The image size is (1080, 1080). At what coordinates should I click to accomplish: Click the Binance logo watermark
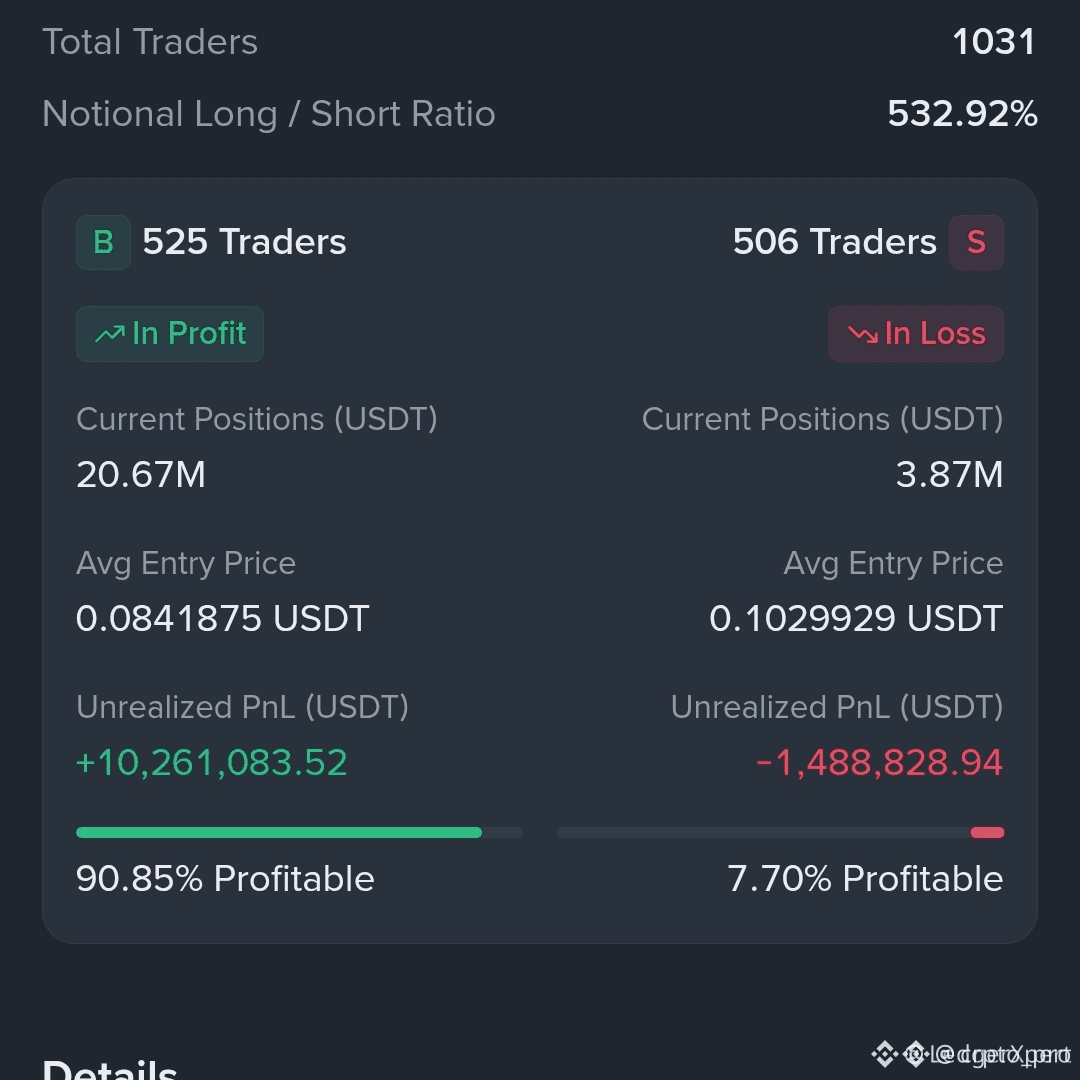click(884, 1054)
